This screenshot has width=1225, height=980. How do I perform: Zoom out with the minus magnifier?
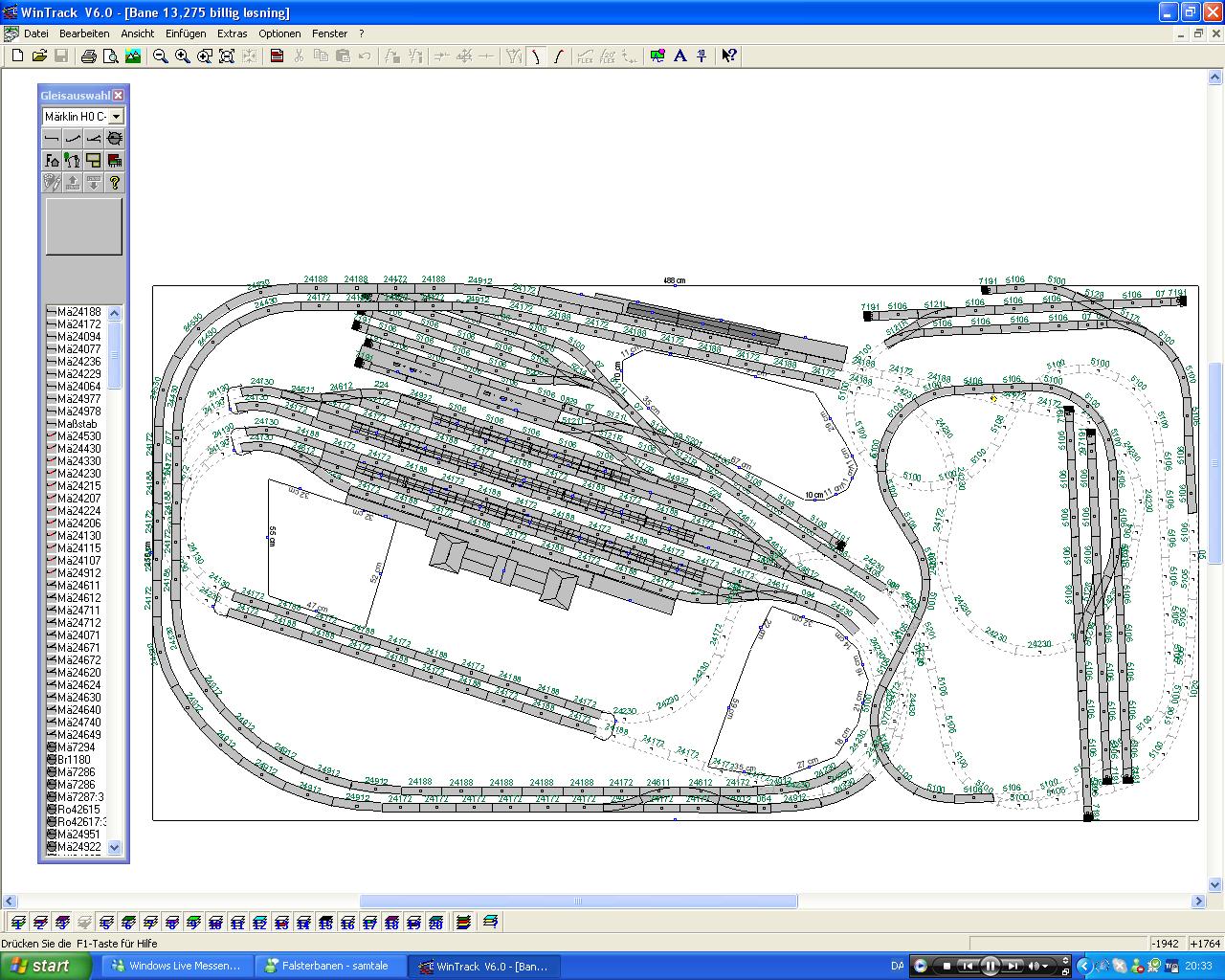click(161, 56)
